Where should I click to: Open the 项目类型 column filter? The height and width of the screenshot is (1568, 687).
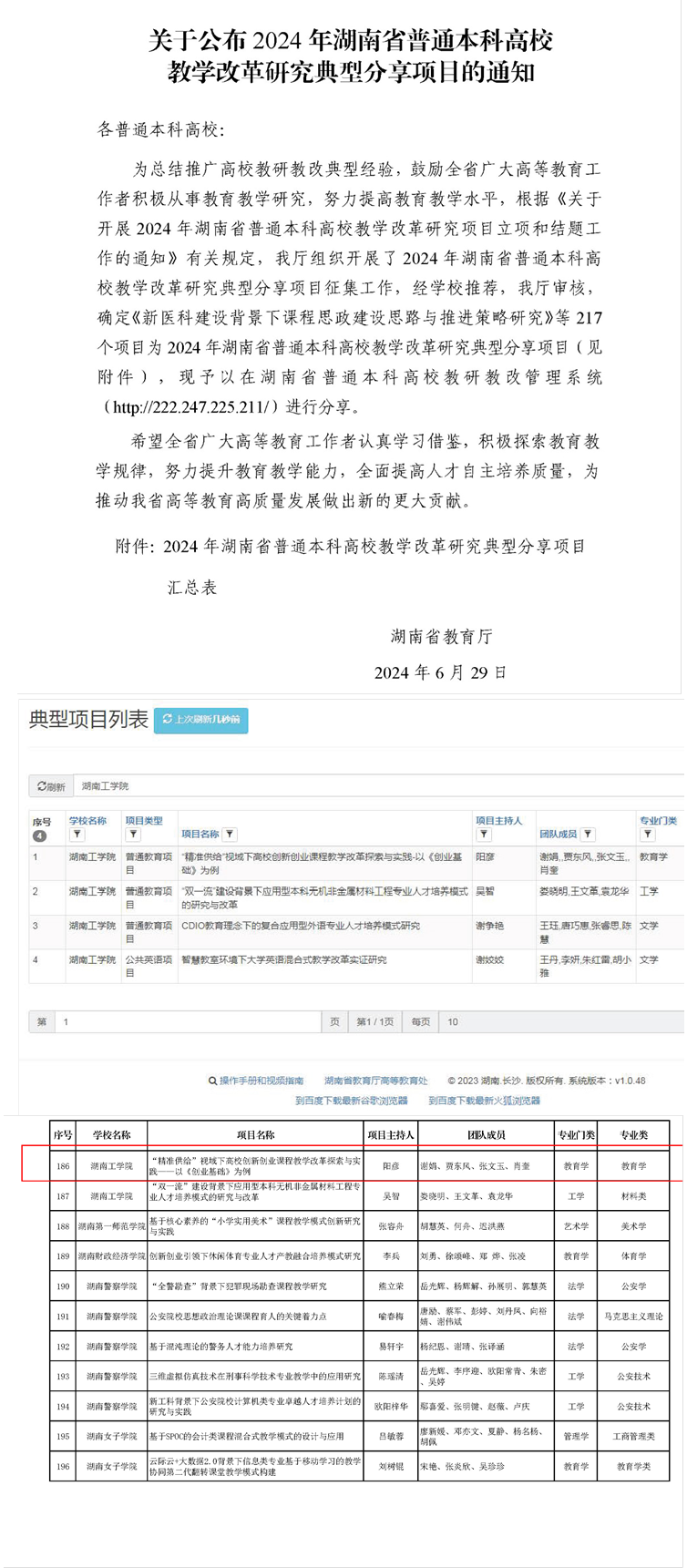pos(133,835)
